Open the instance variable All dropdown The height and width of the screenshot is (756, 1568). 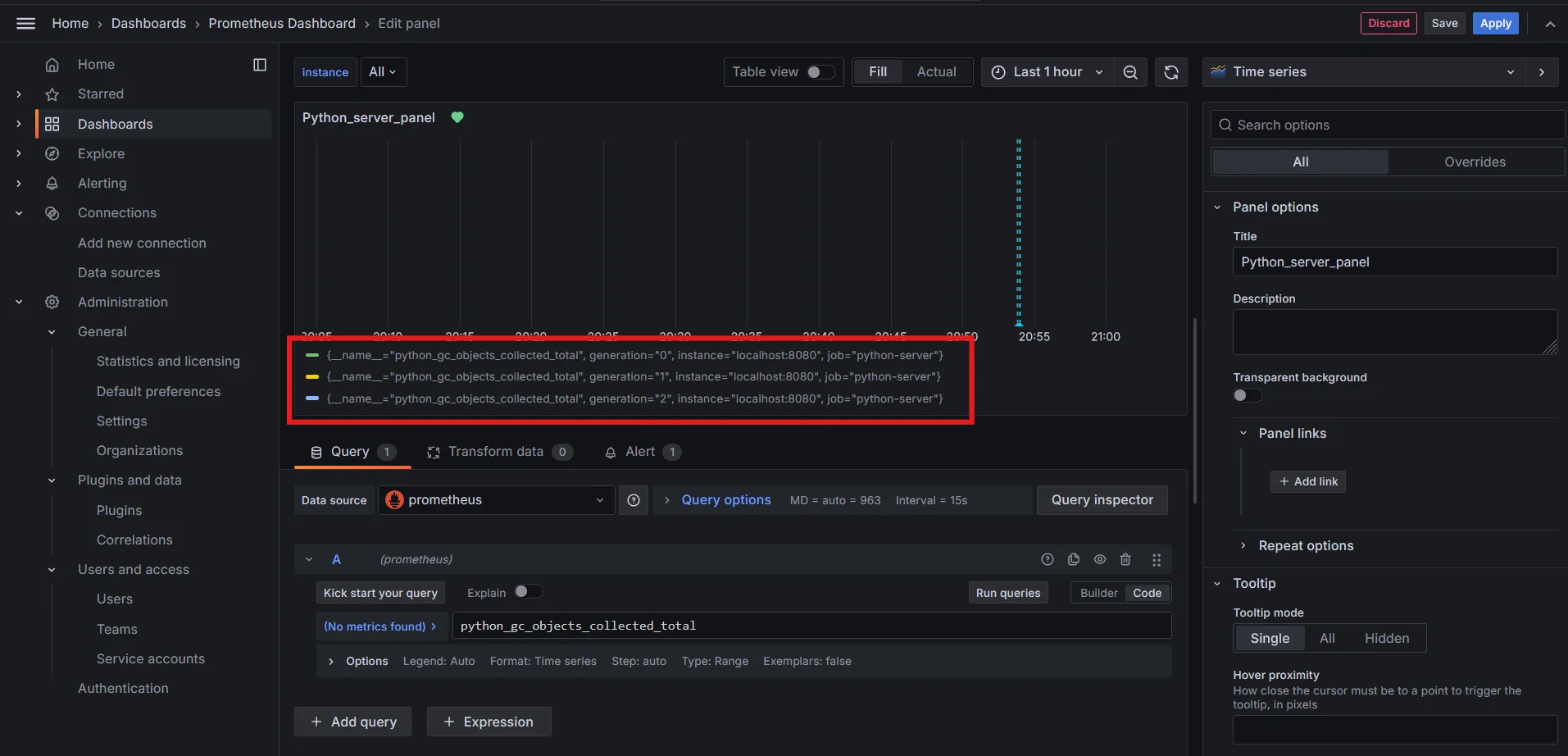(x=383, y=72)
